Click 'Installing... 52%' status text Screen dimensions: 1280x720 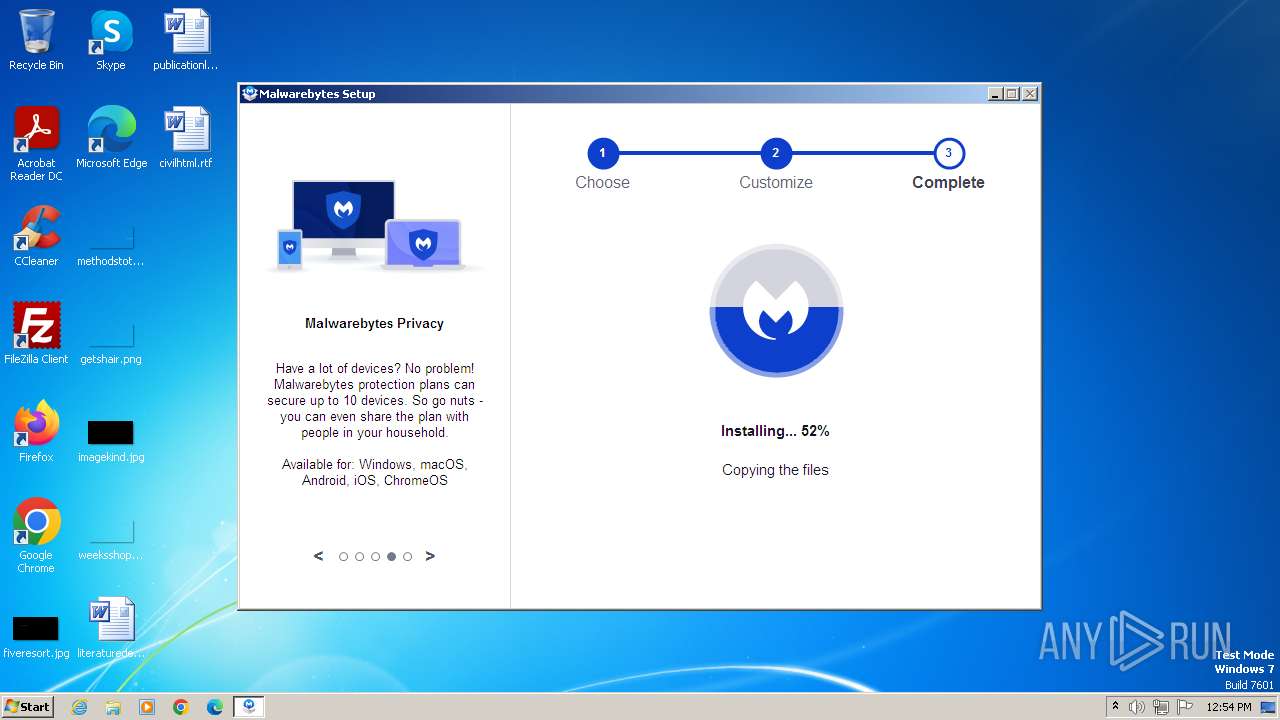pos(775,431)
